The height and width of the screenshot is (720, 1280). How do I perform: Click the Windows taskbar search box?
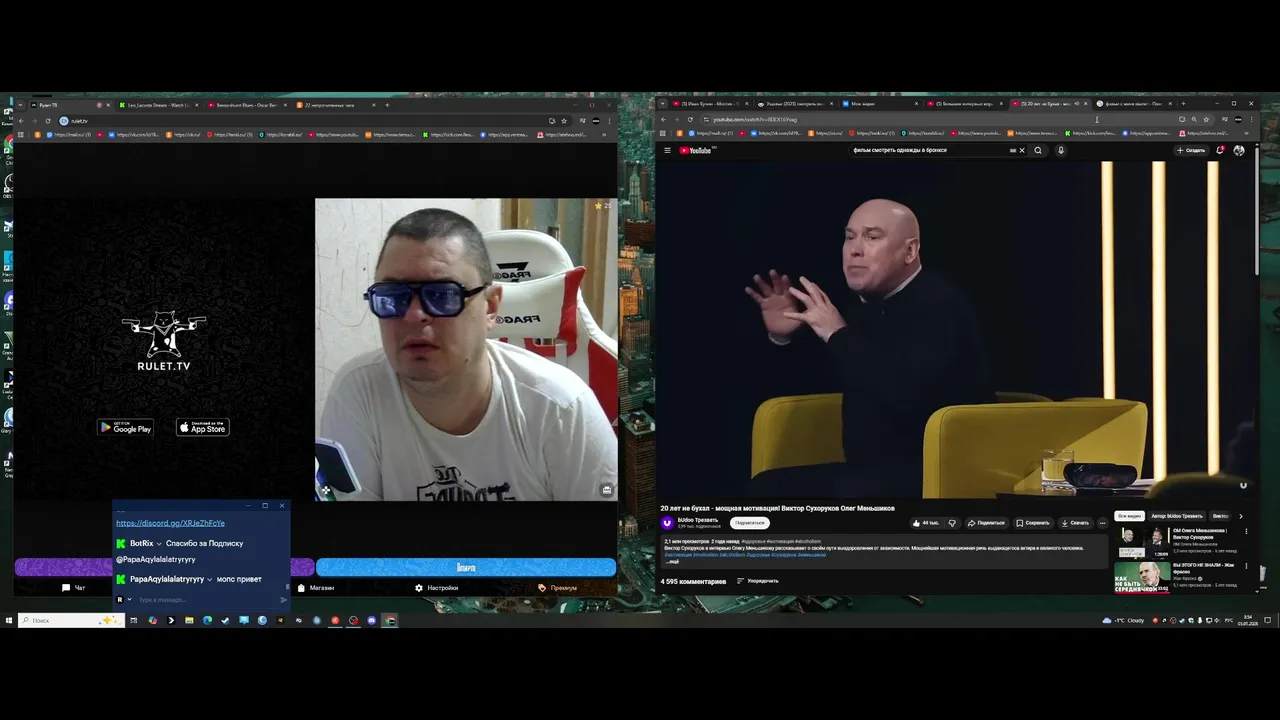[70, 620]
